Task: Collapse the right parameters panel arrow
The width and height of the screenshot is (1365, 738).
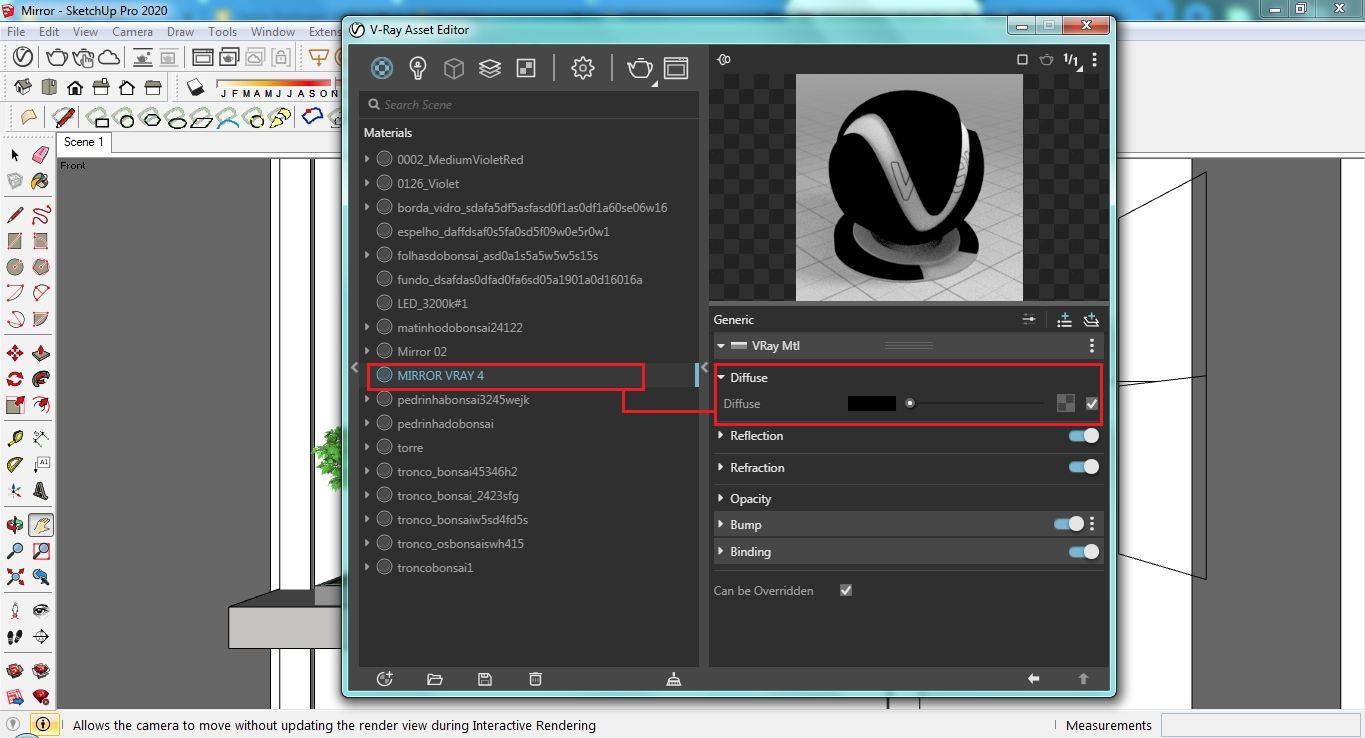Action: coord(704,368)
